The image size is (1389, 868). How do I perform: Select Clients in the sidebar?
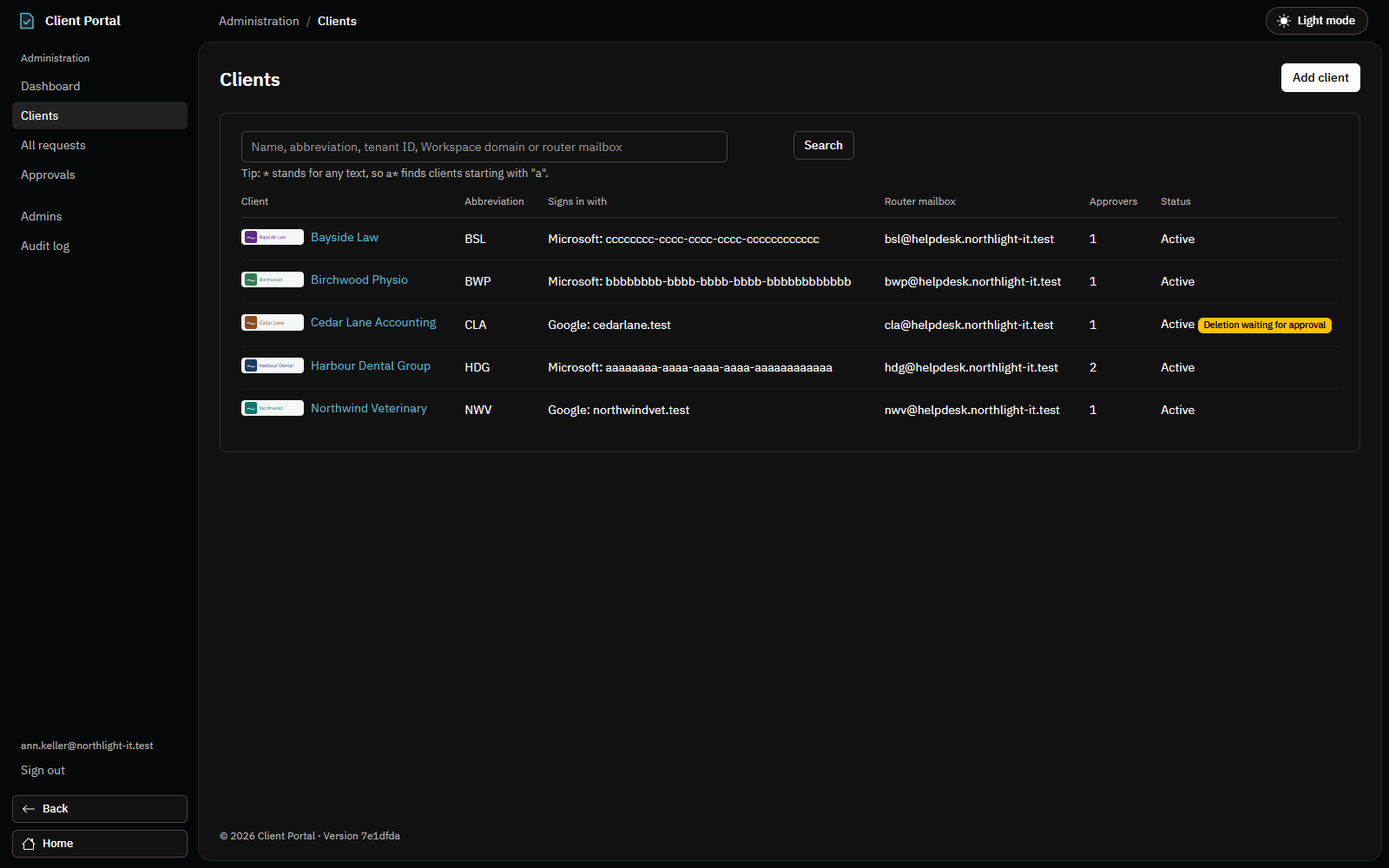tap(100, 115)
